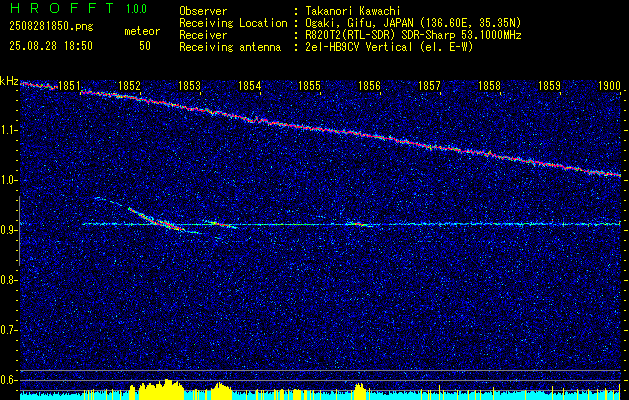This screenshot has width=629, height=400.
Task: Click the 1858 time marker
Action: (x=489, y=86)
